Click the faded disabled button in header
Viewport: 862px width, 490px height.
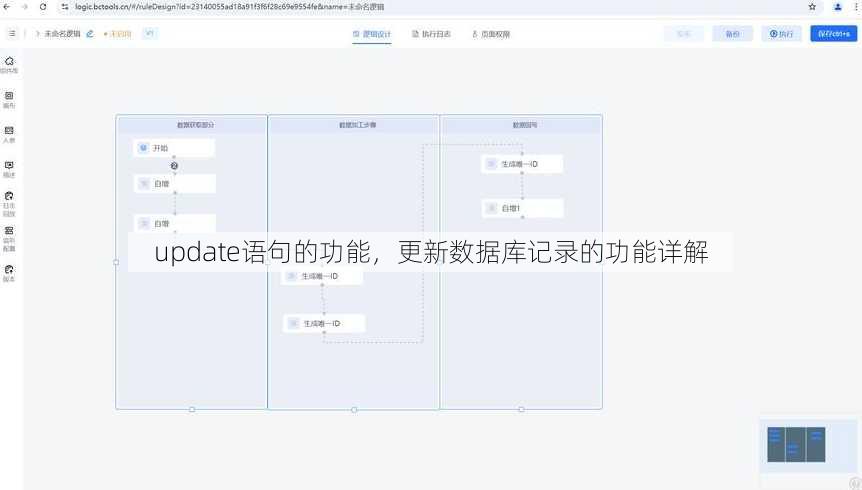pos(683,34)
